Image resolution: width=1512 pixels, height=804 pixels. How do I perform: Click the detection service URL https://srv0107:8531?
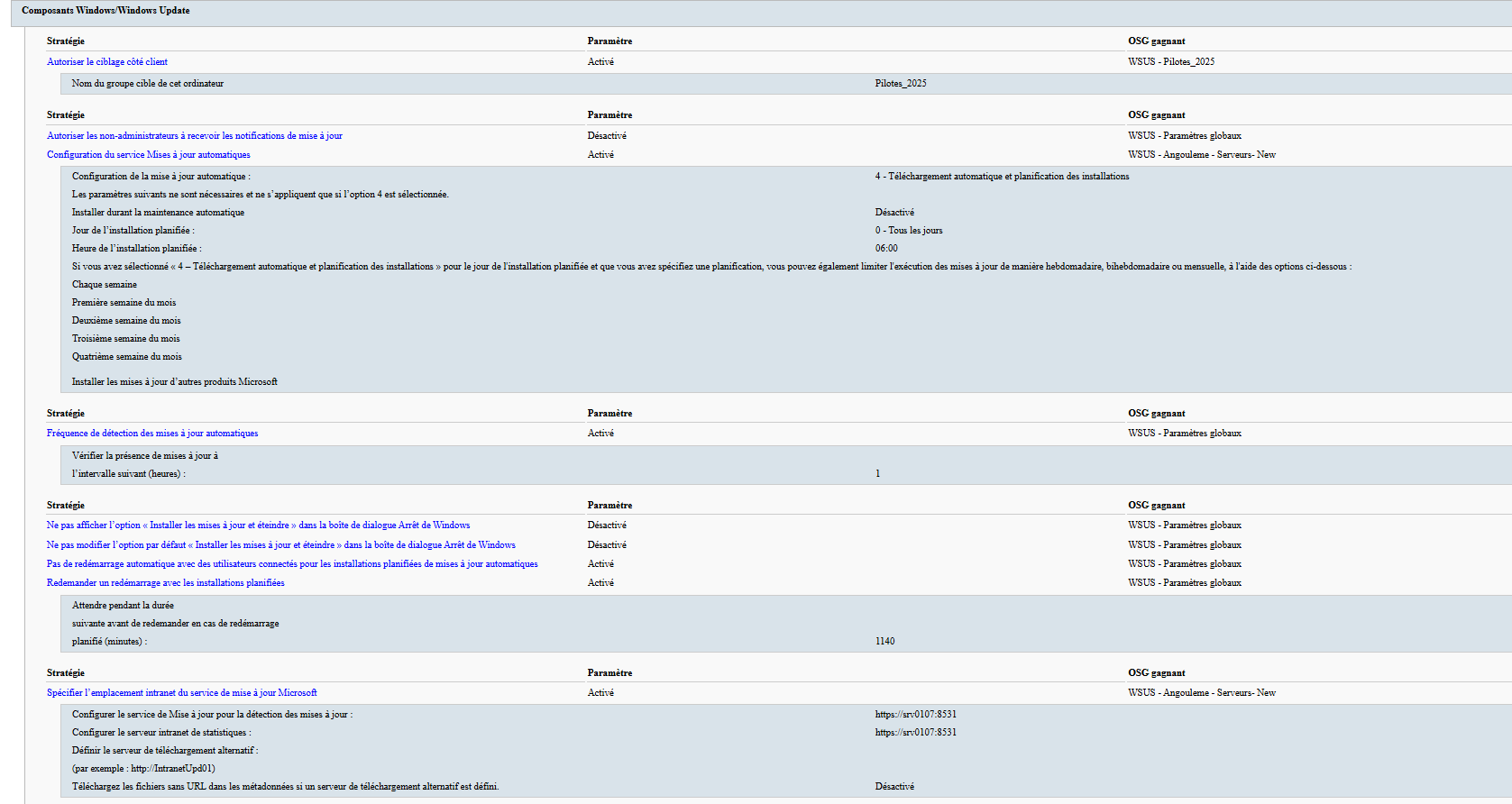[916, 715]
